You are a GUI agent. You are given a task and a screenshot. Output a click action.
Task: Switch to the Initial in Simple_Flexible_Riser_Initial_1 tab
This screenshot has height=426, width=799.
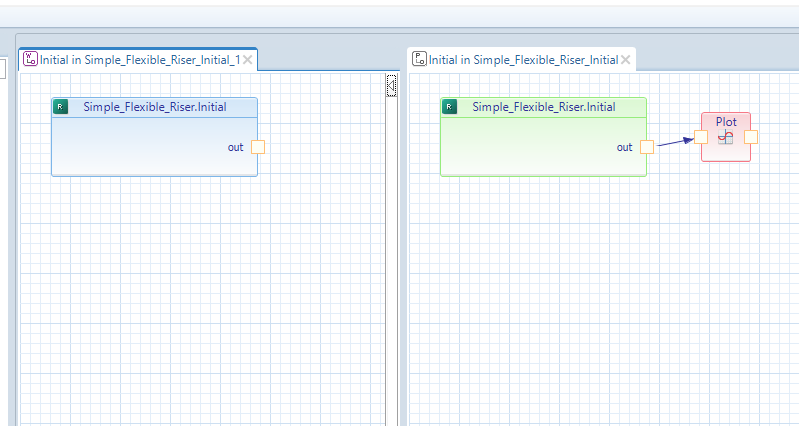coord(140,60)
